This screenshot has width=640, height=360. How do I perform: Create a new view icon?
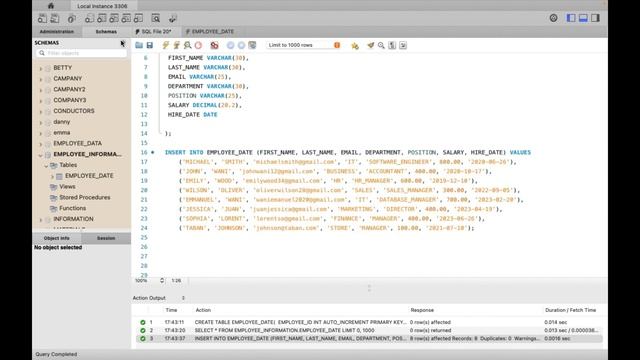[x=114, y=18]
